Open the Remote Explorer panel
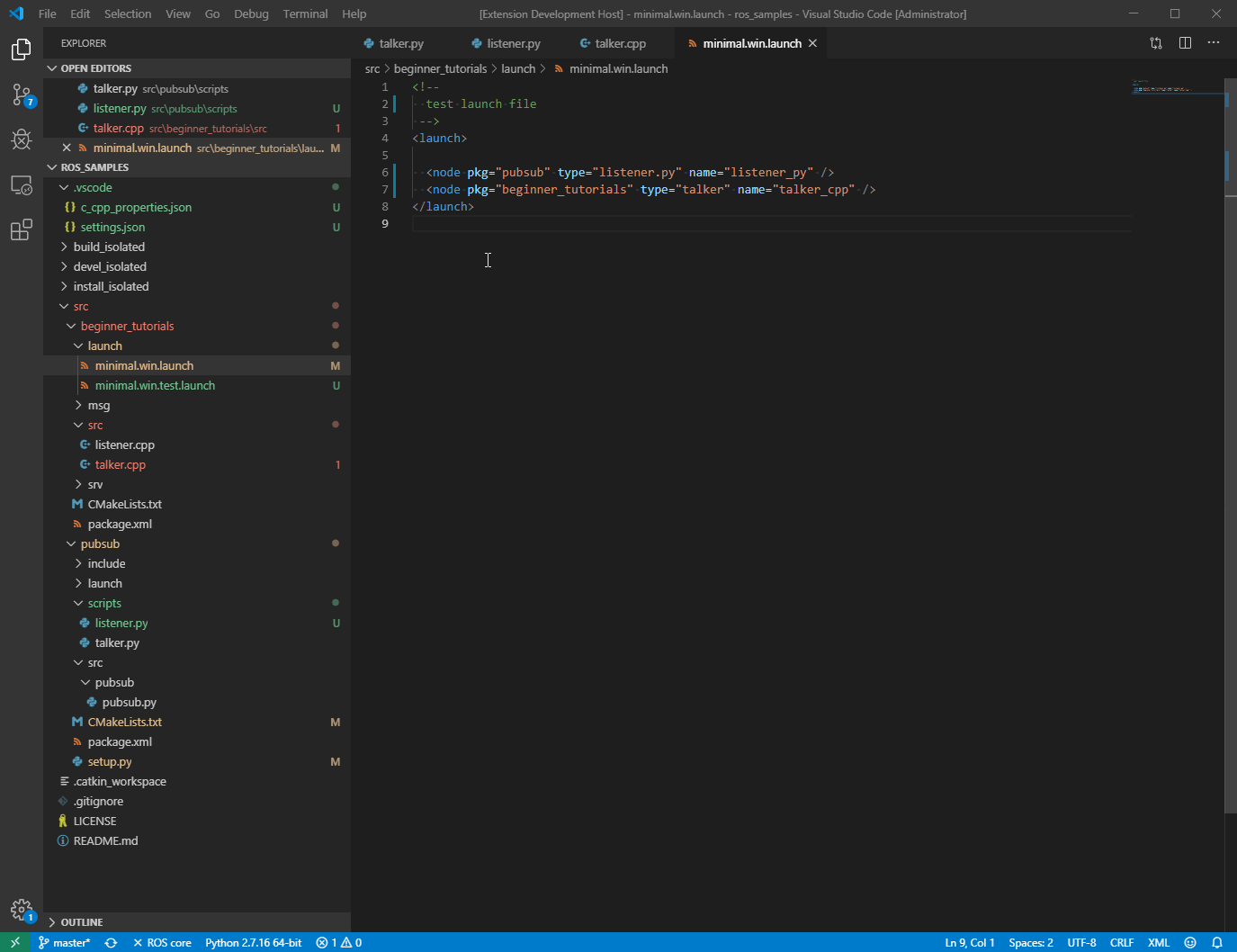1237x952 pixels. coord(21,184)
